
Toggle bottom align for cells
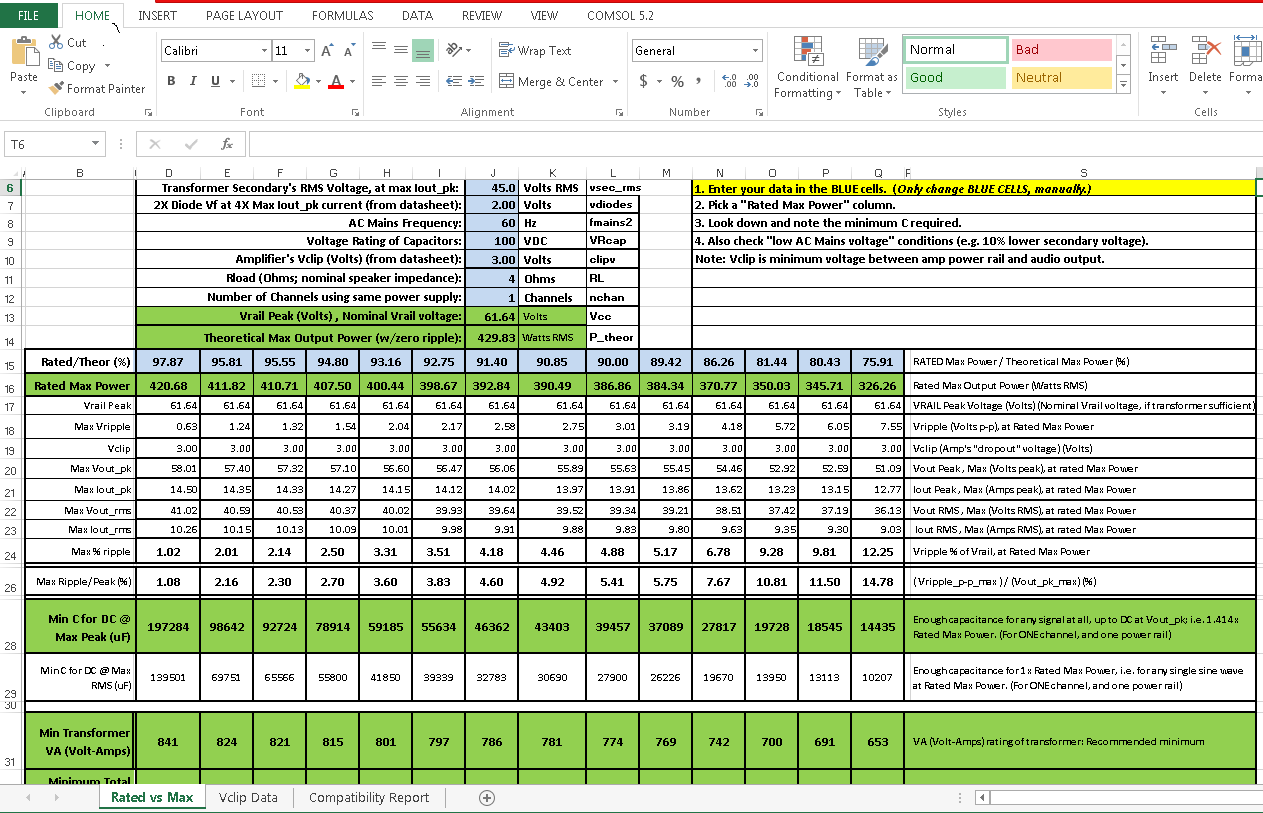click(x=422, y=49)
